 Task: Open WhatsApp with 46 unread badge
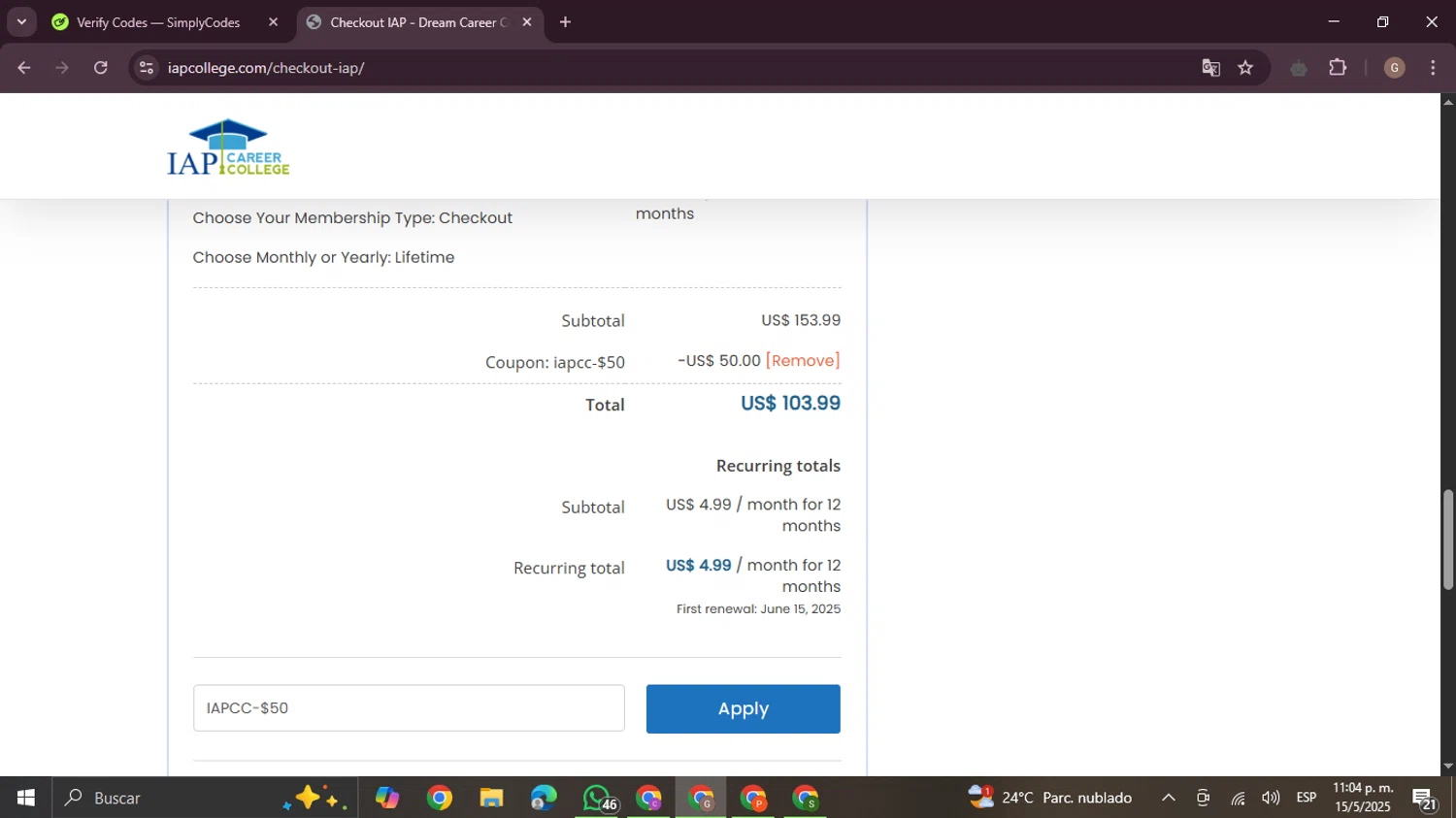597,798
